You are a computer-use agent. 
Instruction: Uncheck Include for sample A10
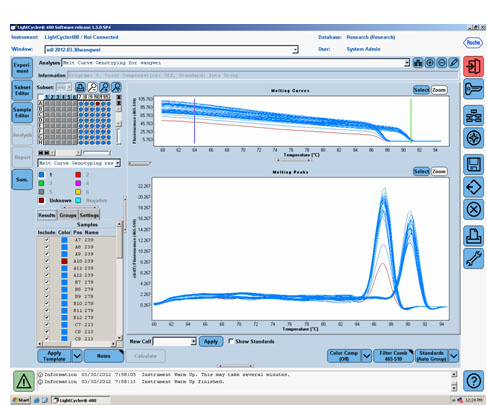pyautogui.click(x=47, y=261)
